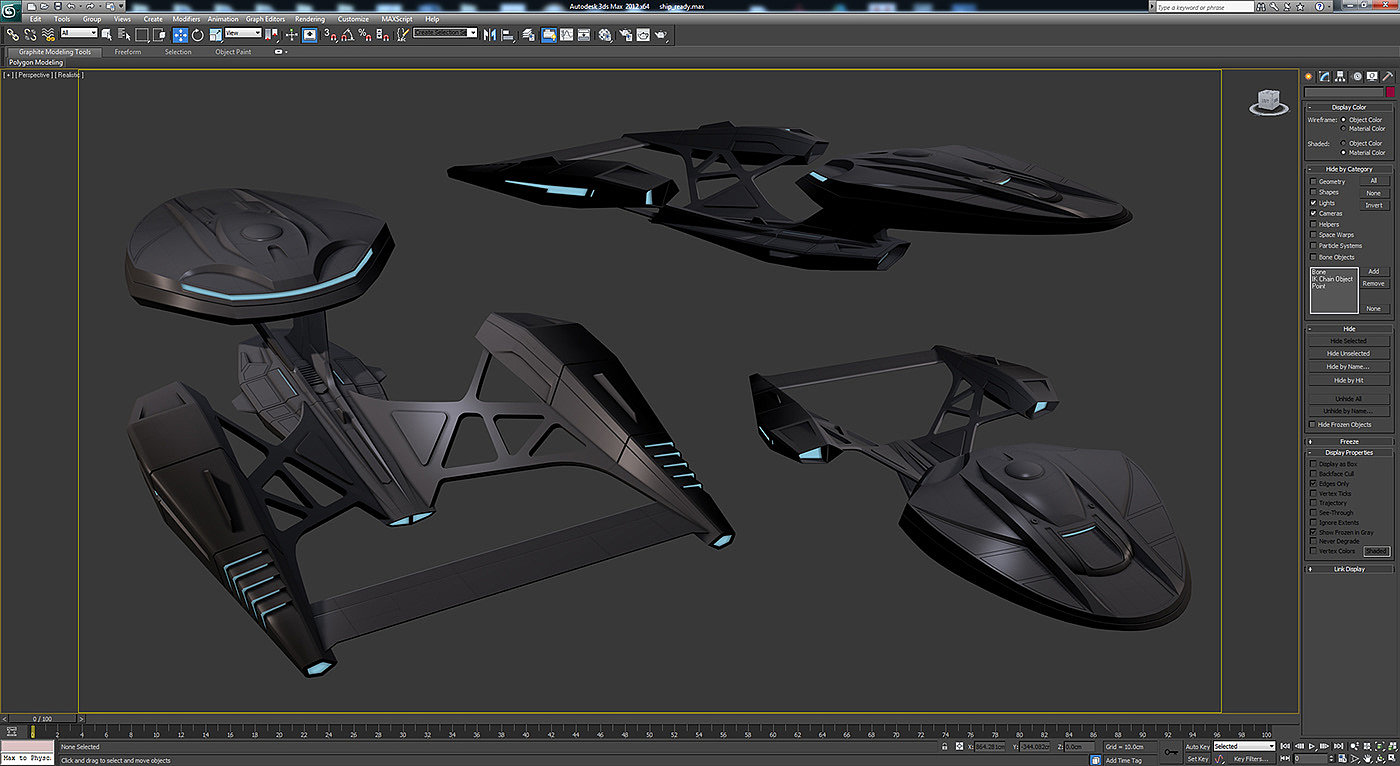Select the Select and Move tool

click(180, 35)
